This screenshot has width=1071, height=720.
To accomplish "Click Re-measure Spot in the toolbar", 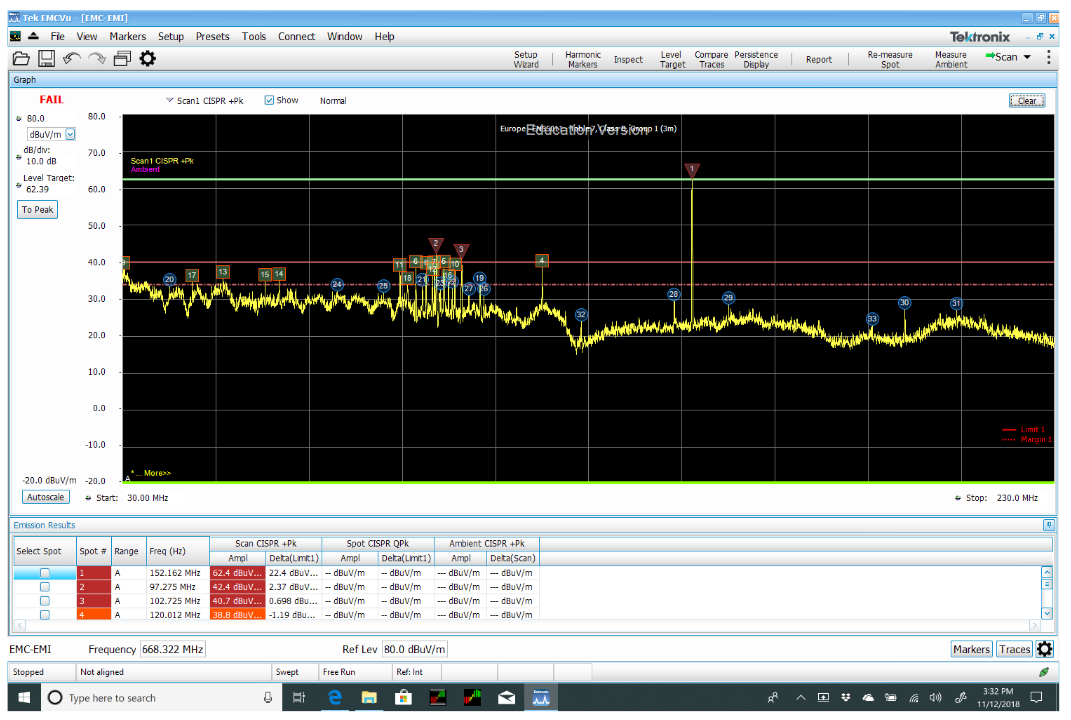I will [x=889, y=58].
